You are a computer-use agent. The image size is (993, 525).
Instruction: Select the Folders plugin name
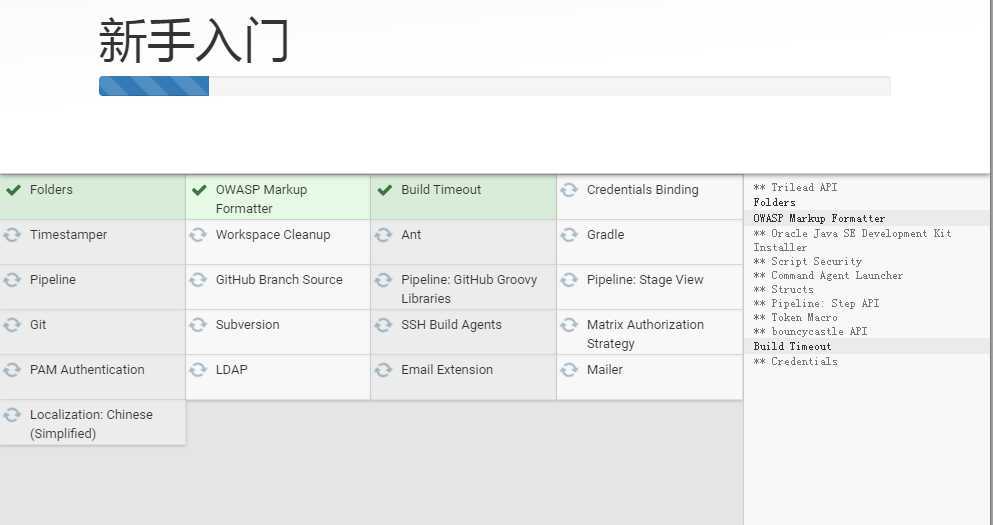tap(51, 189)
